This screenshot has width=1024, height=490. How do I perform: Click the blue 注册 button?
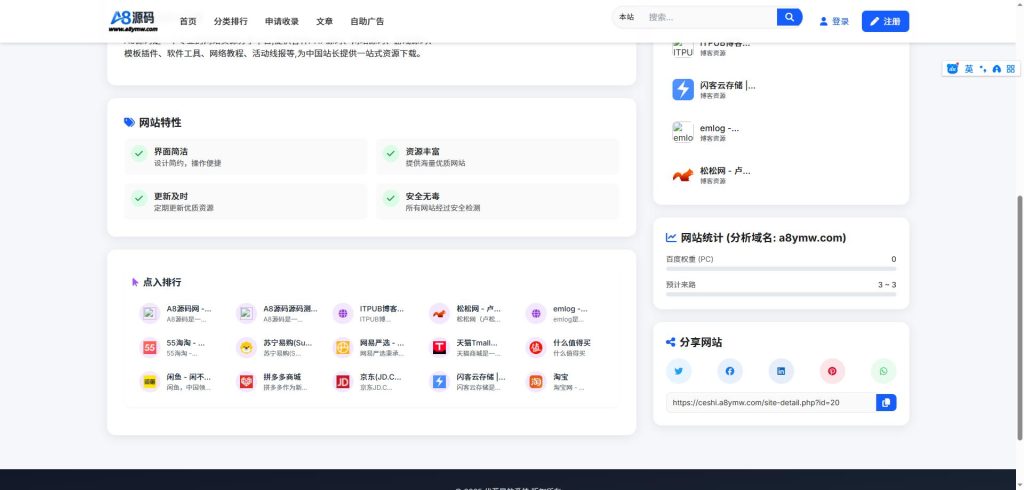click(886, 22)
